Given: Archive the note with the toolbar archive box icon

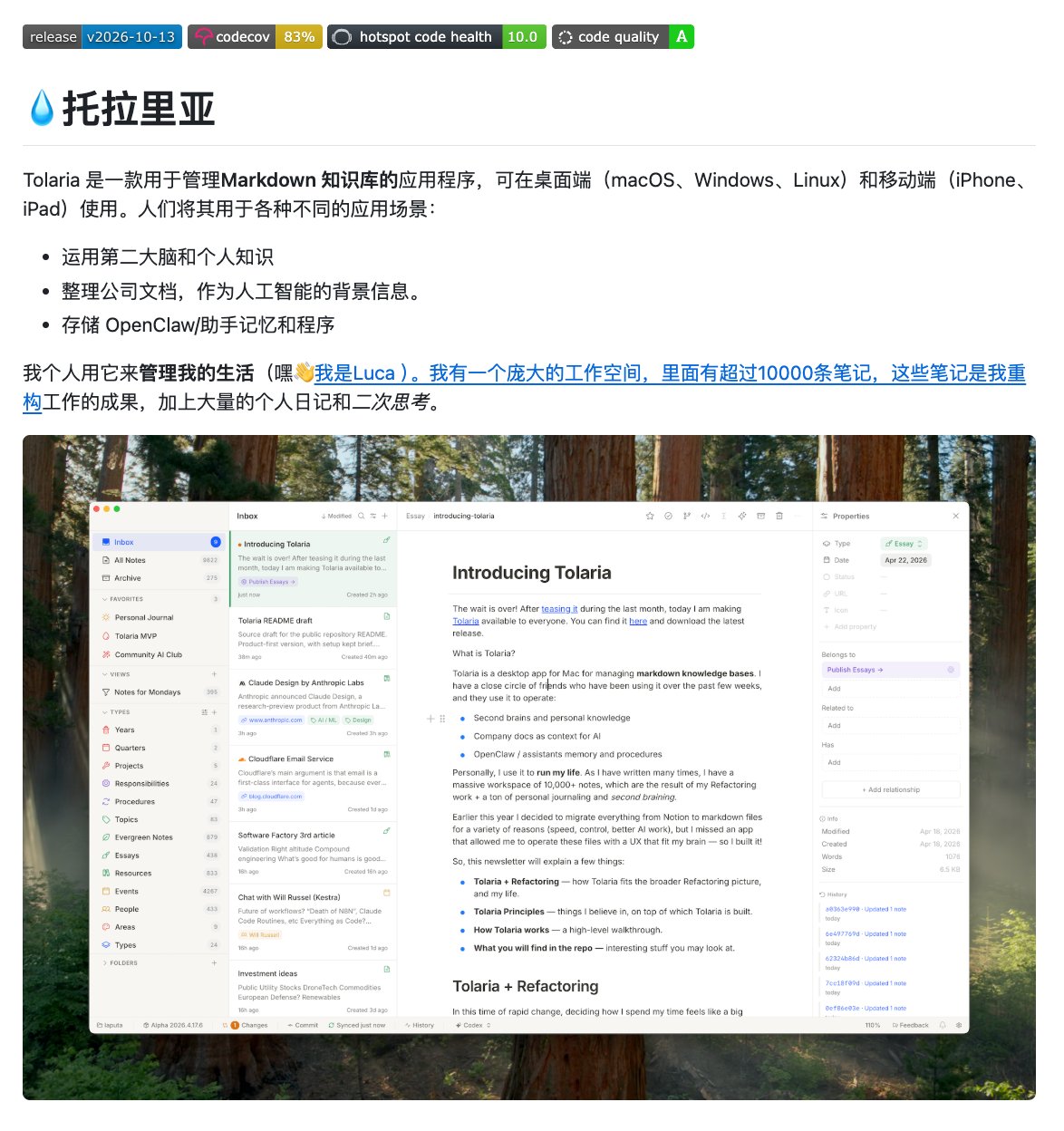Looking at the screenshot, I should [x=760, y=516].
